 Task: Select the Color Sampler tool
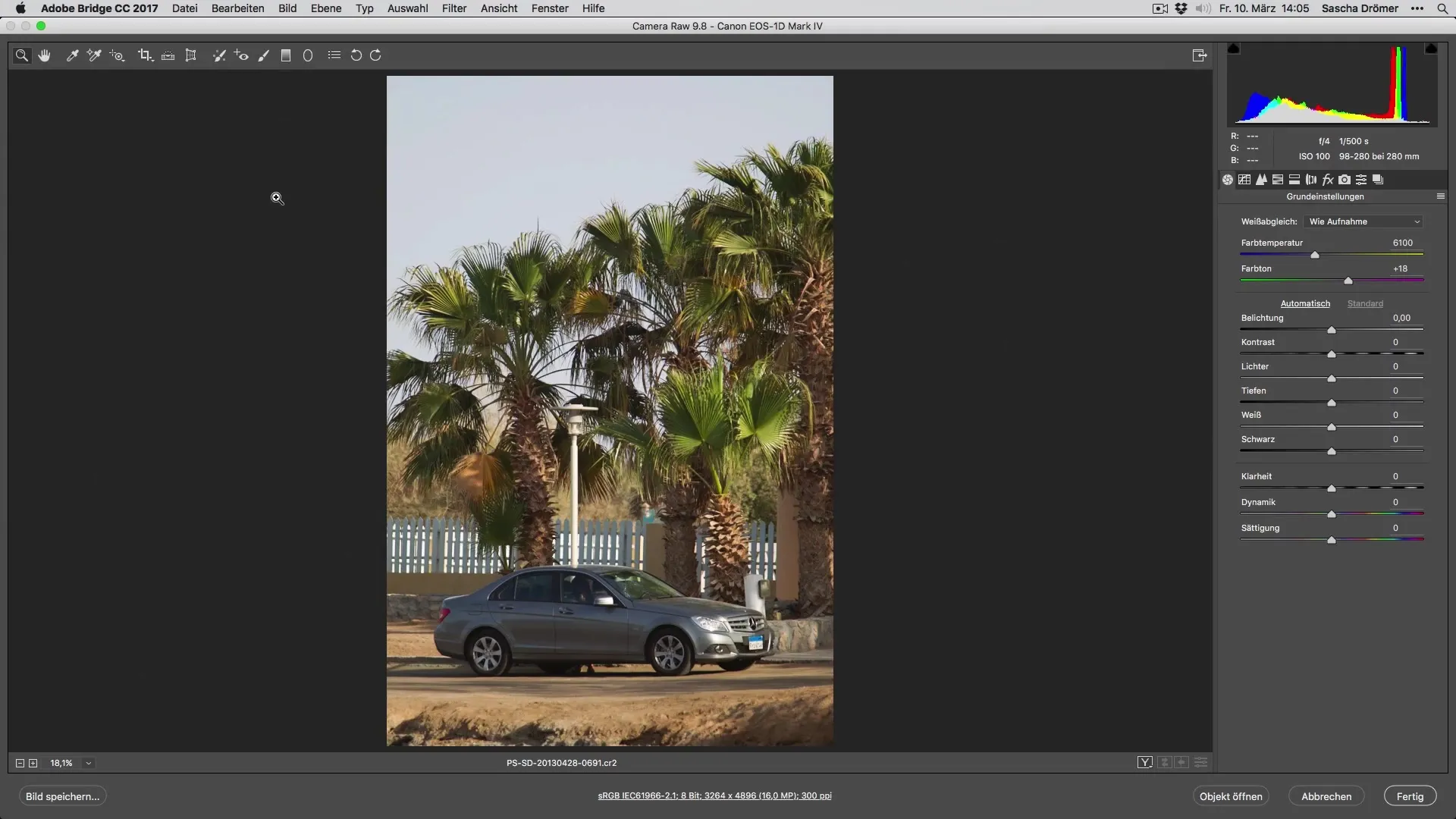pyautogui.click(x=94, y=55)
